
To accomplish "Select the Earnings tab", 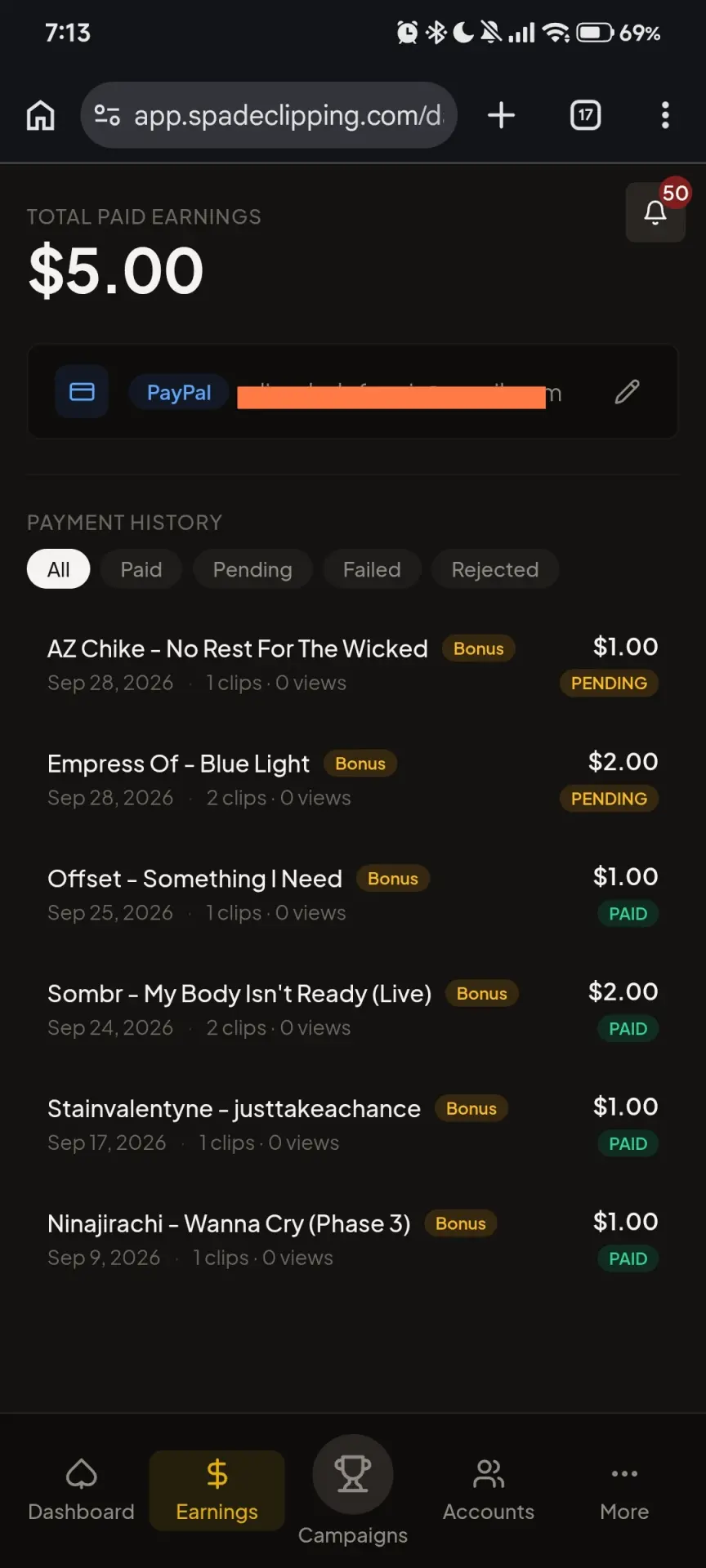I will [217, 1490].
